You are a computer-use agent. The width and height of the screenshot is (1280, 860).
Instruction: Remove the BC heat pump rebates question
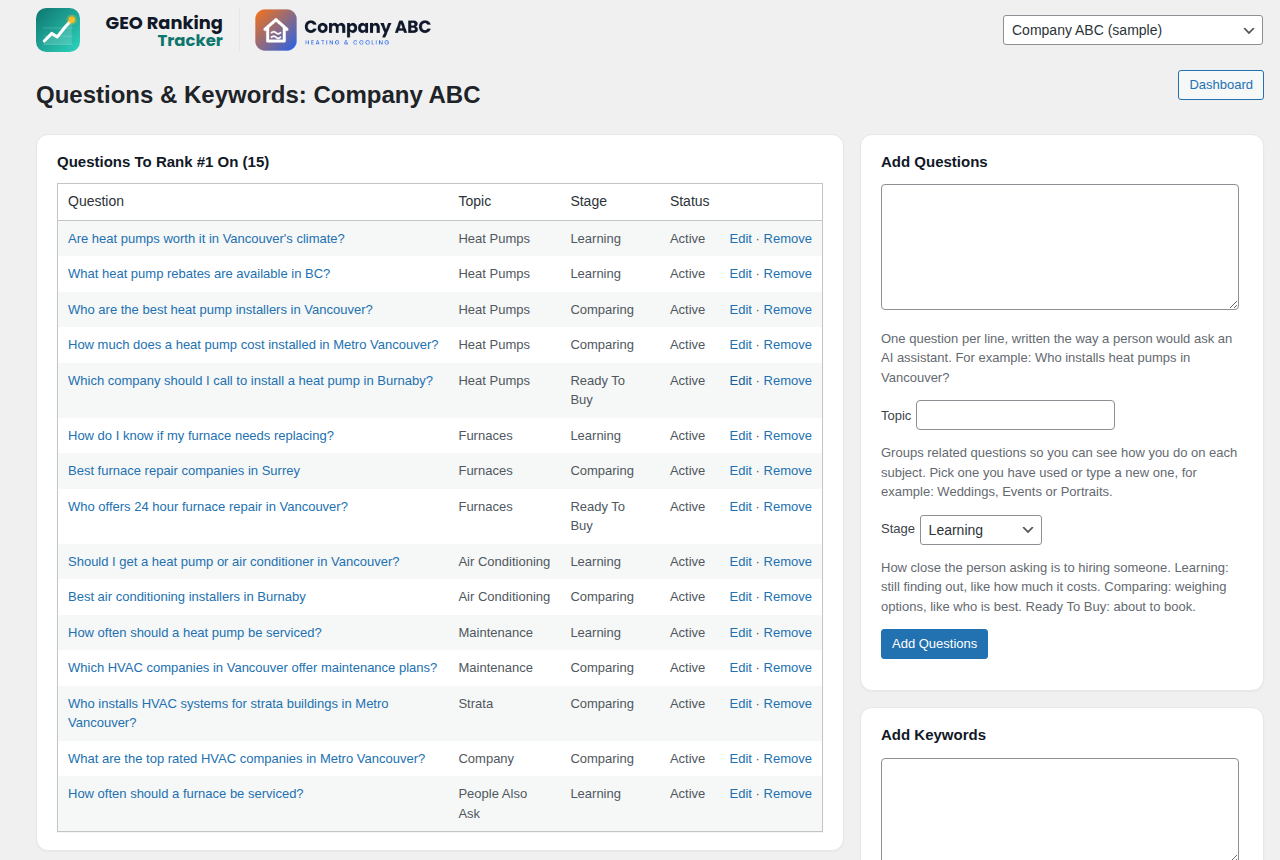pos(788,274)
